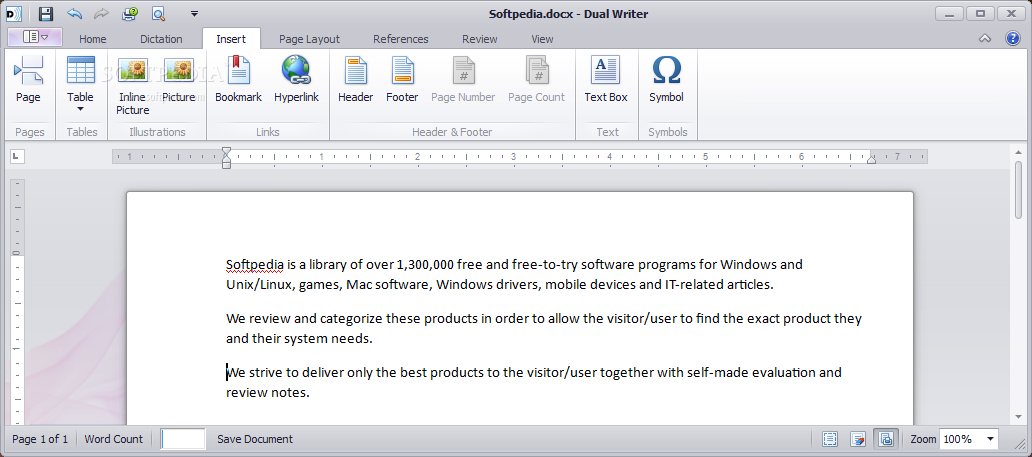Switch to the first view layout icon
Screen dimensions: 1032x457
[x=830, y=439]
